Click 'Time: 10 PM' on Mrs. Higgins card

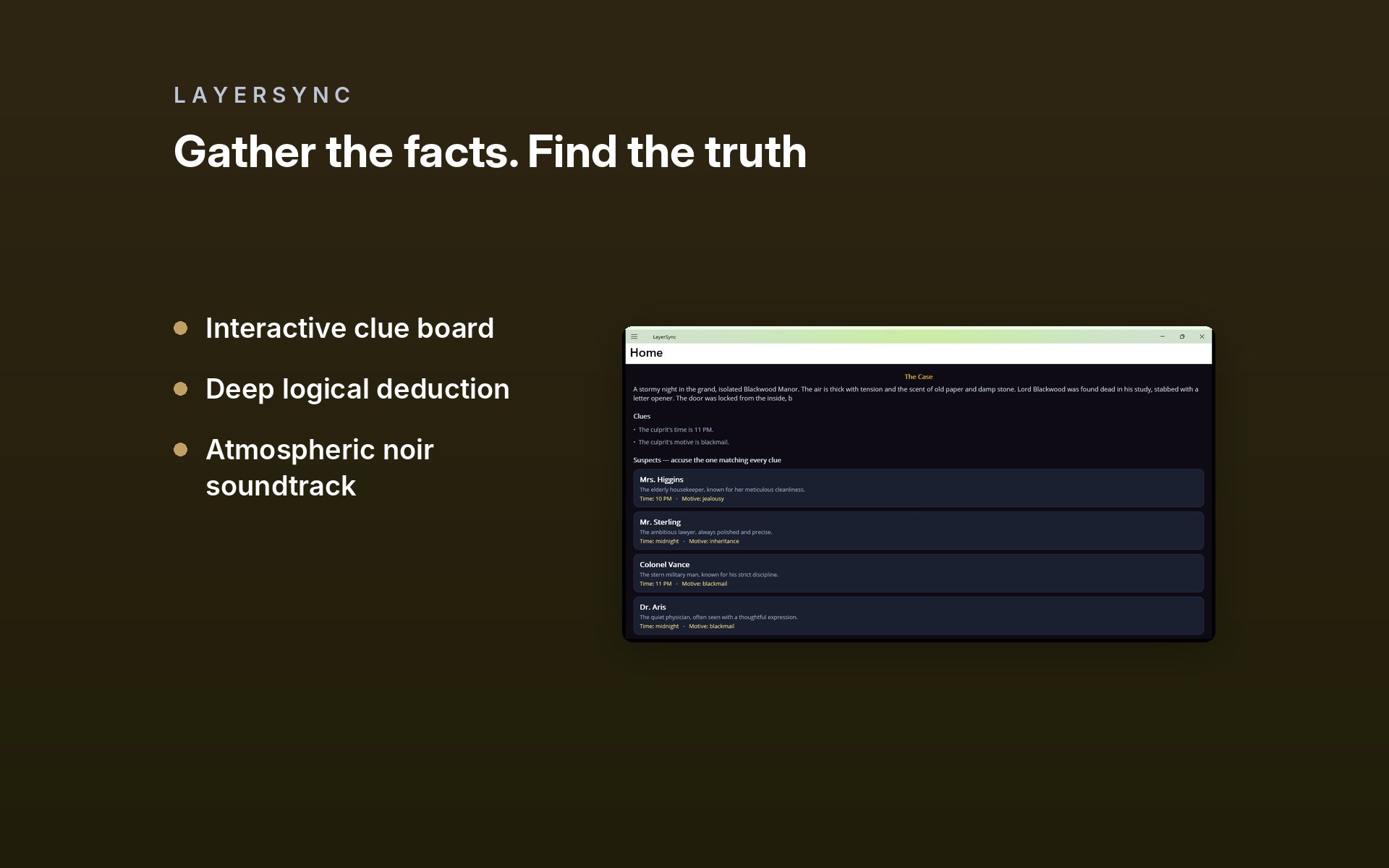tap(655, 499)
